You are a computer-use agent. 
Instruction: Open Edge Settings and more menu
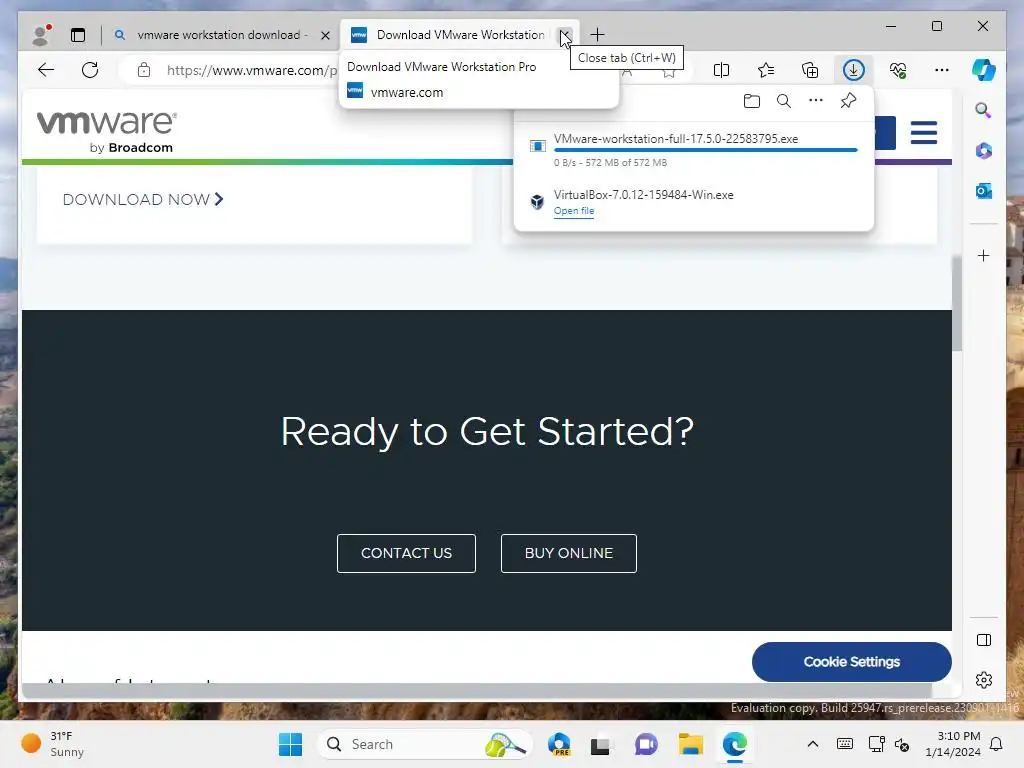[x=942, y=70]
